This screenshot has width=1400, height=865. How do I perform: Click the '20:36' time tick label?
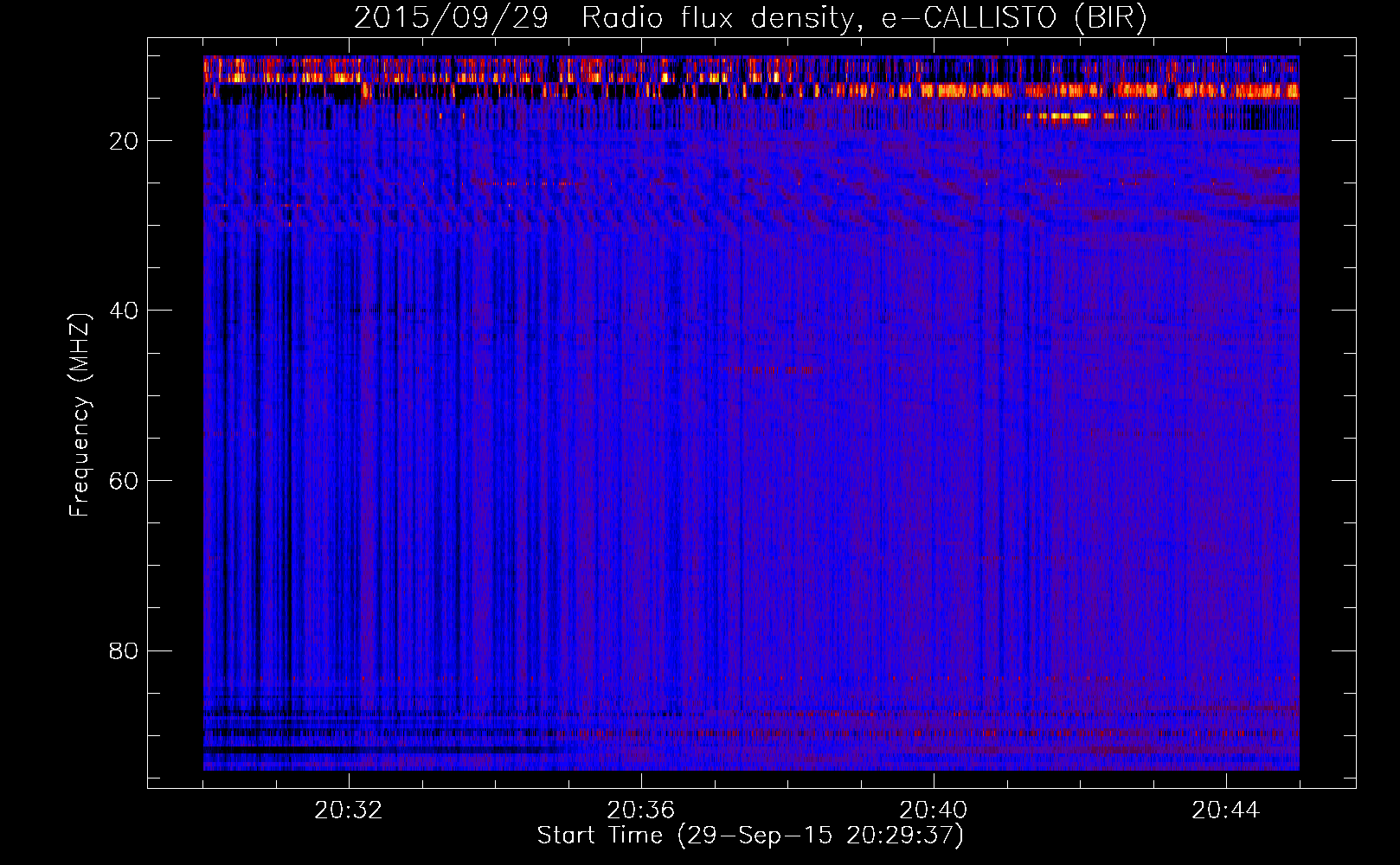click(x=641, y=811)
